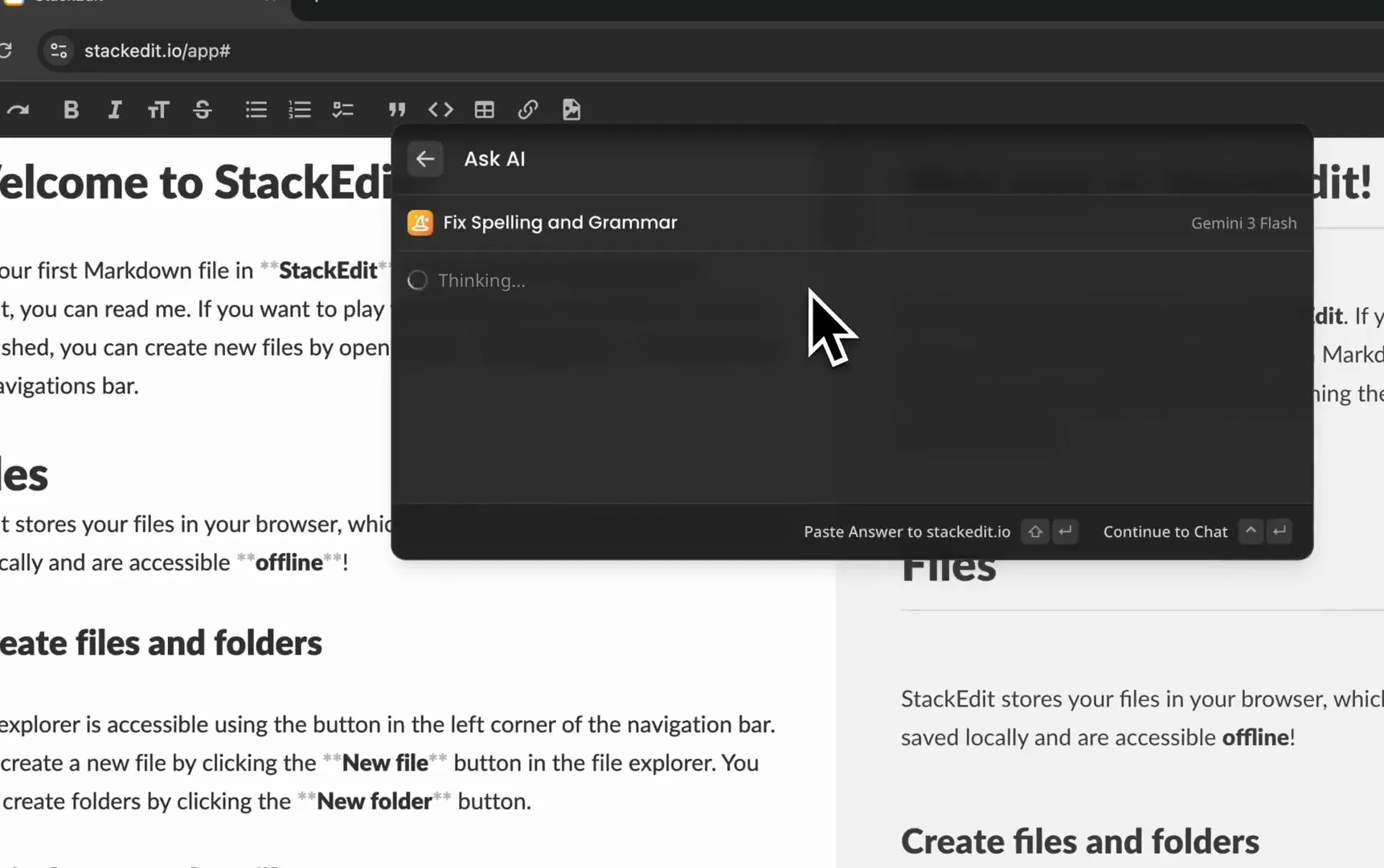Click the heading size icon
Image resolution: width=1384 pixels, height=868 pixels.
tap(158, 110)
